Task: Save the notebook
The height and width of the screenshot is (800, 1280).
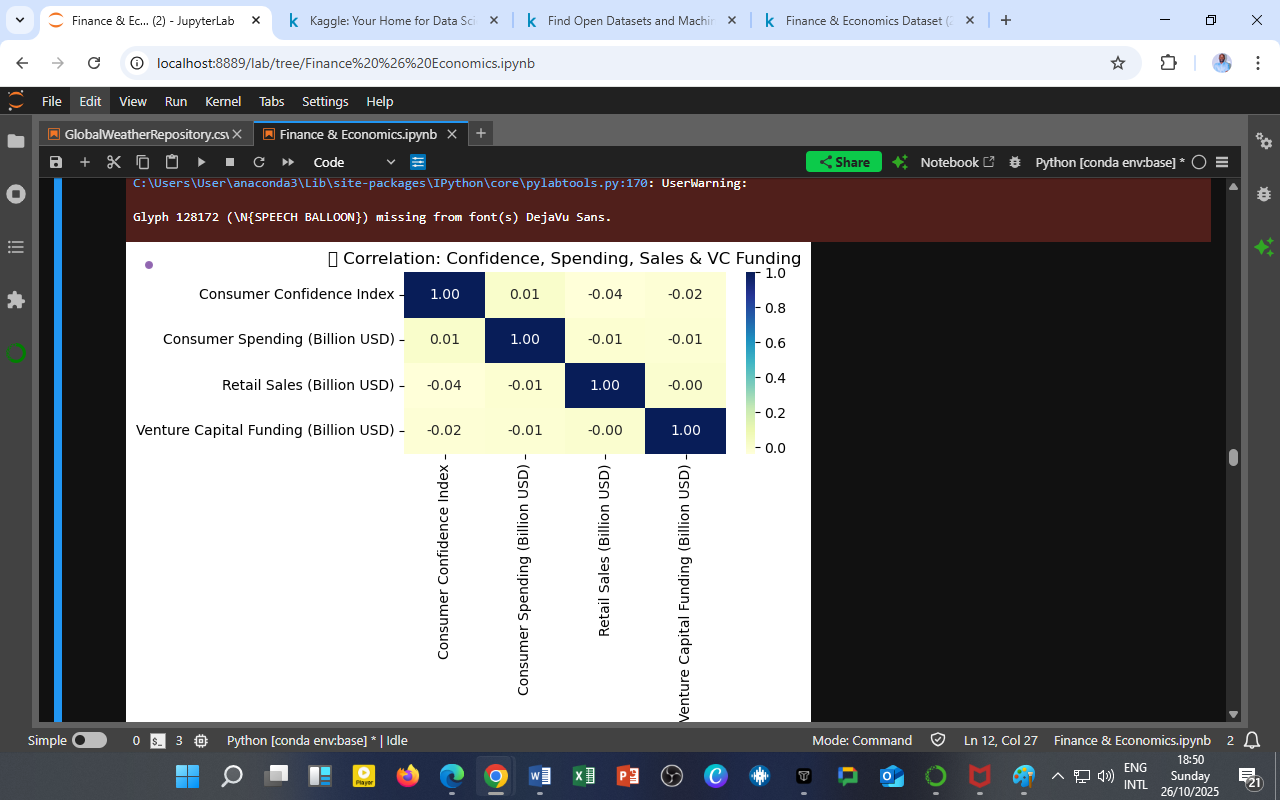Action: click(57, 161)
